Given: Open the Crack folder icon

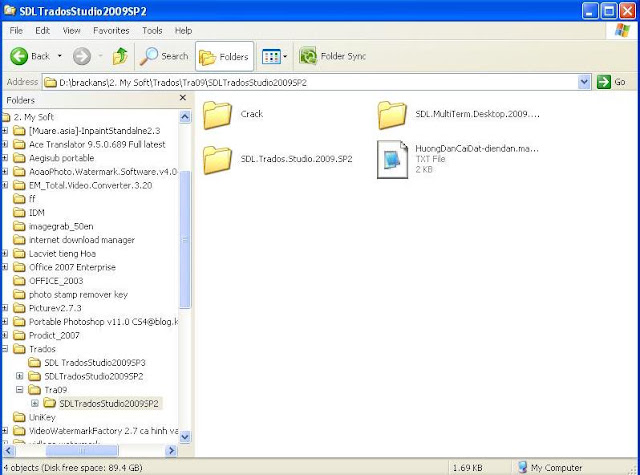Looking at the screenshot, I should pyautogui.click(x=217, y=115).
